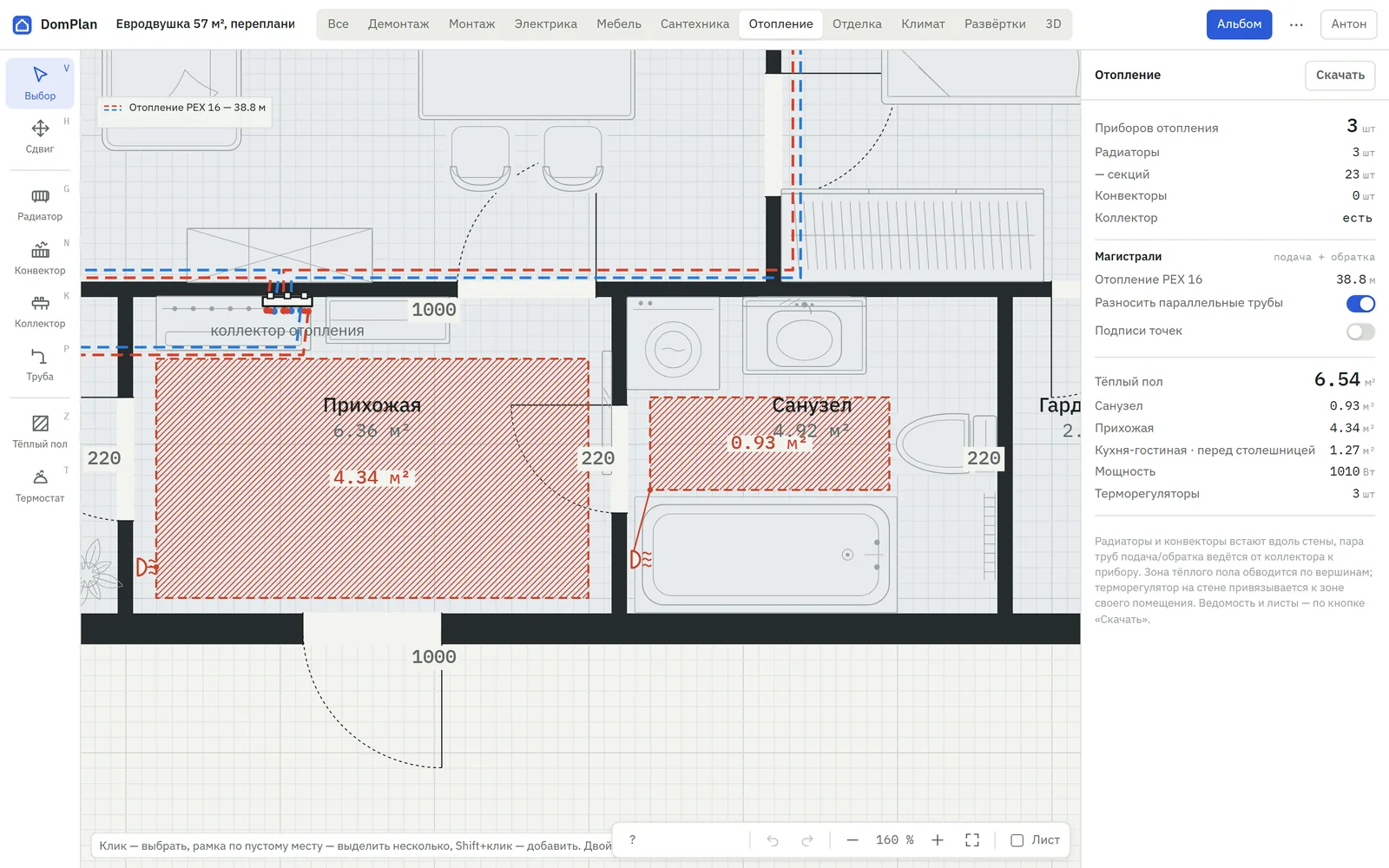Activate the Труба pipe tool

point(40,365)
